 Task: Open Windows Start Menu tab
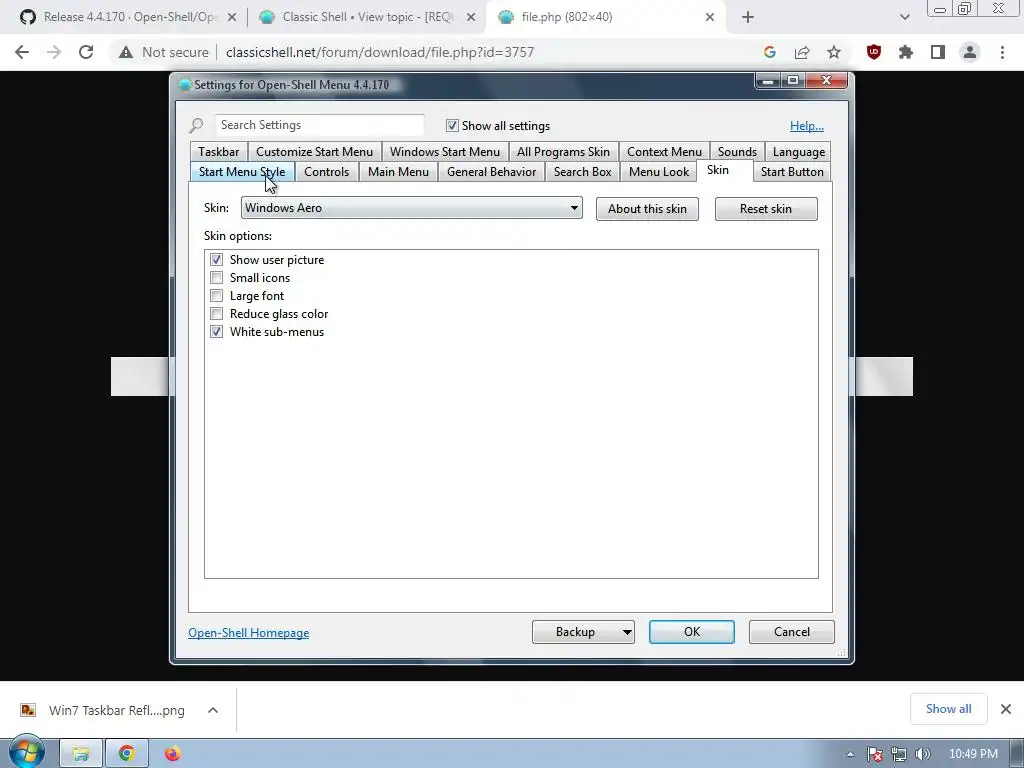click(x=445, y=152)
